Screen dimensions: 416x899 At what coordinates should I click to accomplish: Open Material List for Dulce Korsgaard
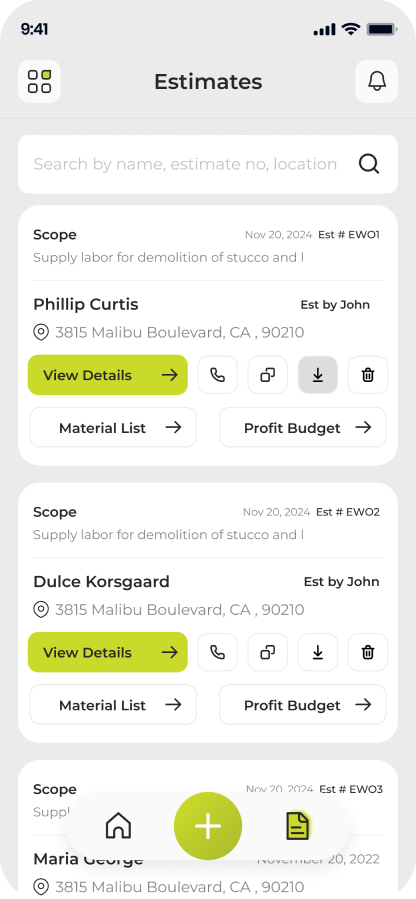pos(113,704)
